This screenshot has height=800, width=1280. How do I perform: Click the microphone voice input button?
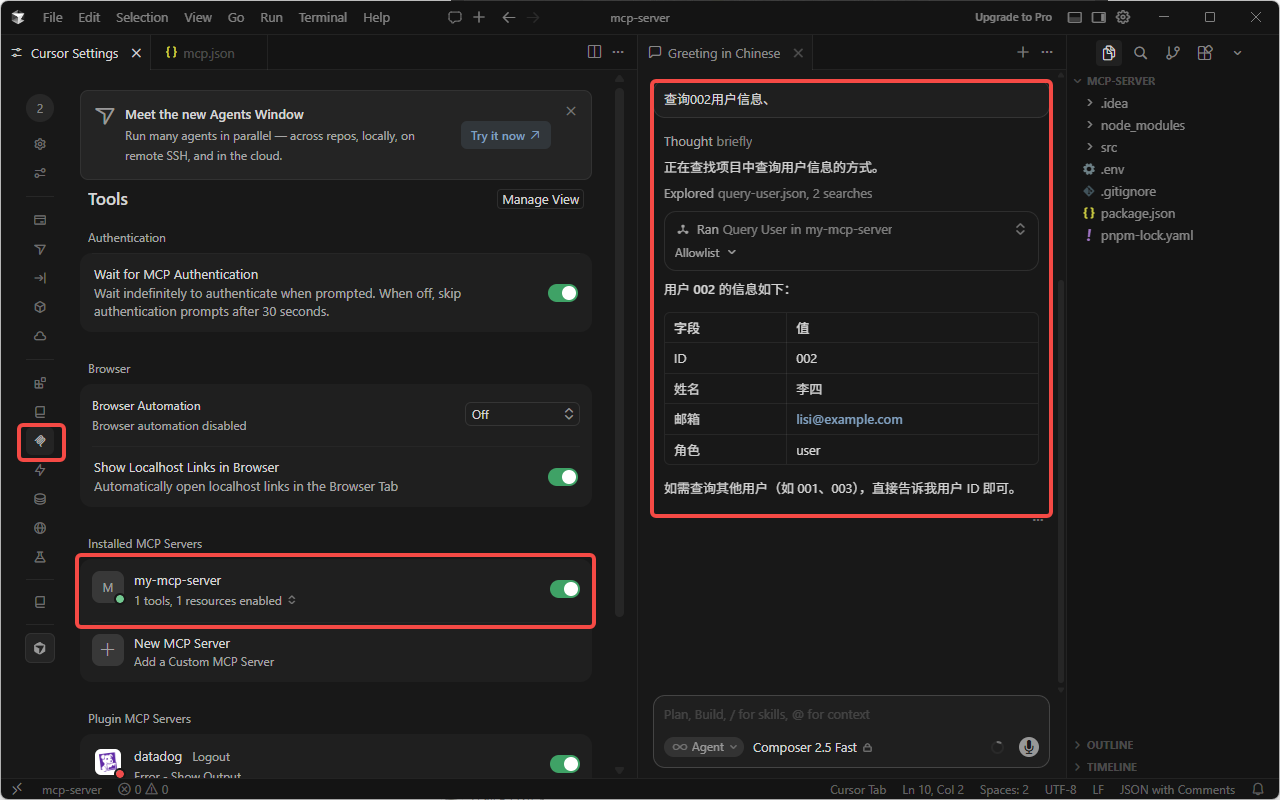click(1028, 747)
